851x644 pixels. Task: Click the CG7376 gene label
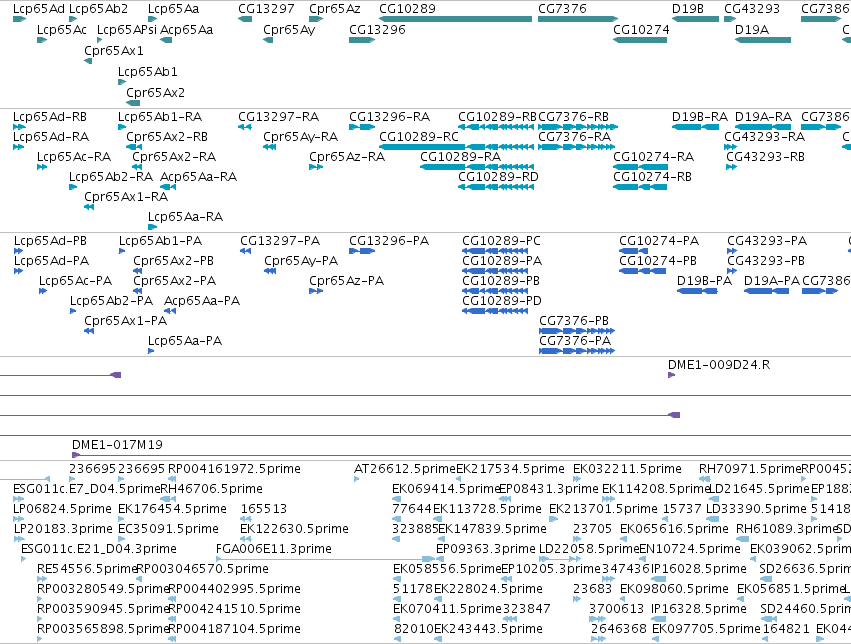[x=562, y=9]
